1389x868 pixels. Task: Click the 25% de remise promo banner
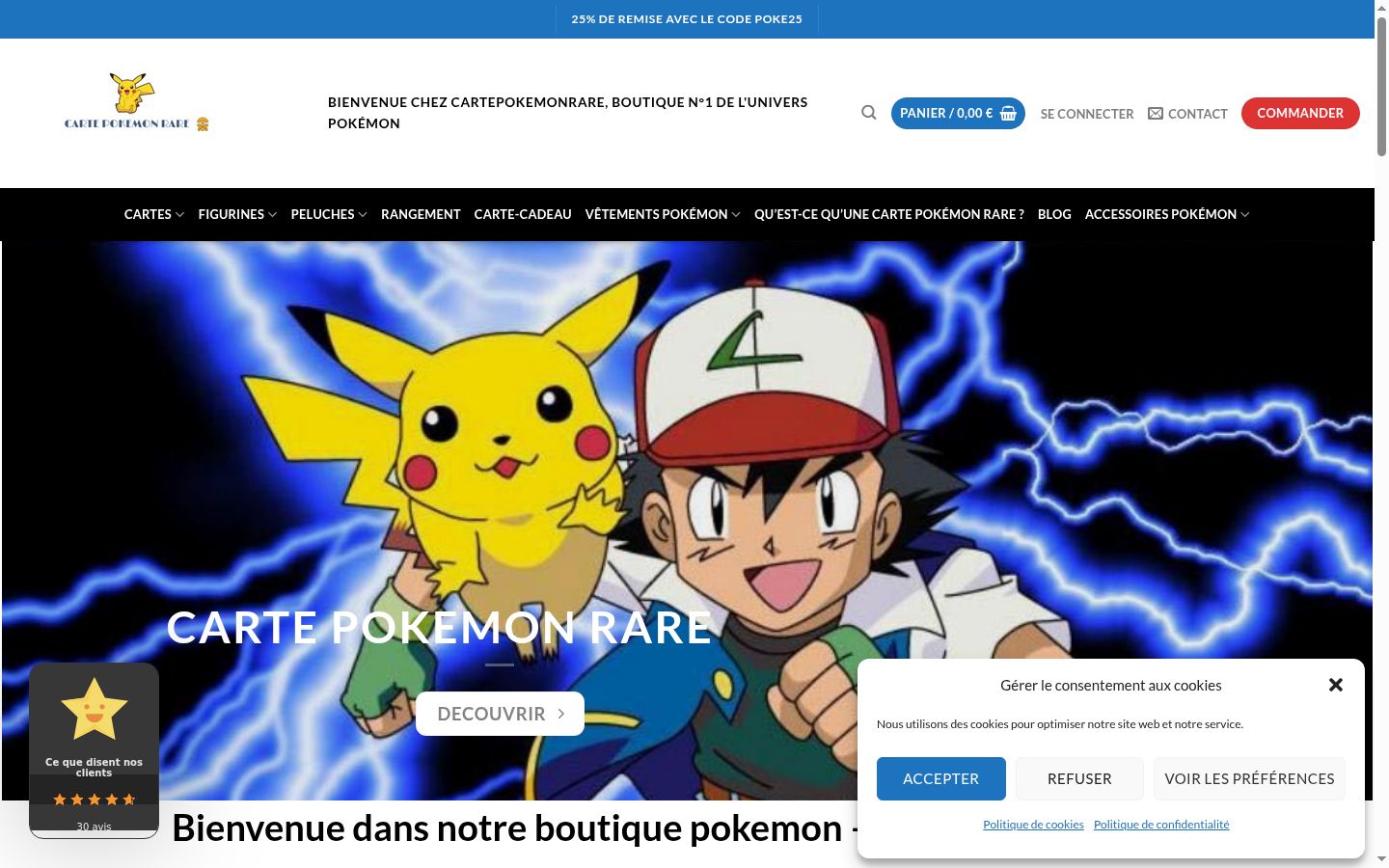click(687, 19)
